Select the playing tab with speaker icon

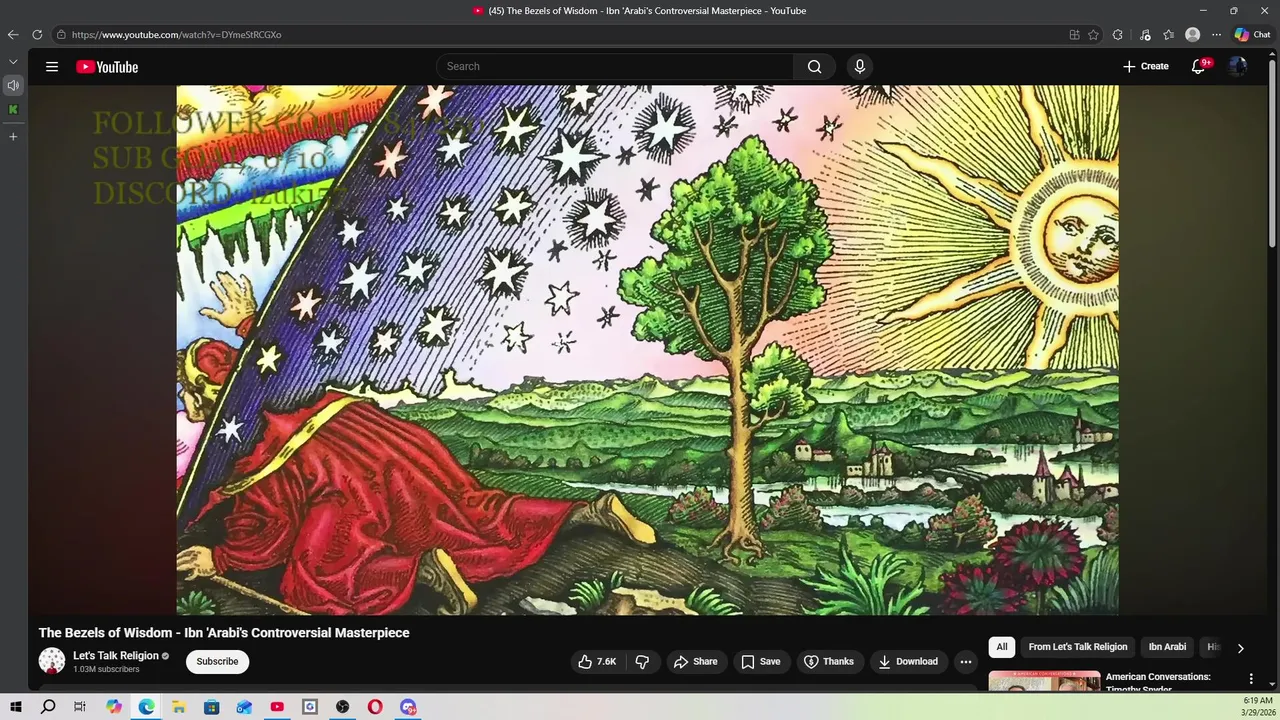[x=13, y=85]
